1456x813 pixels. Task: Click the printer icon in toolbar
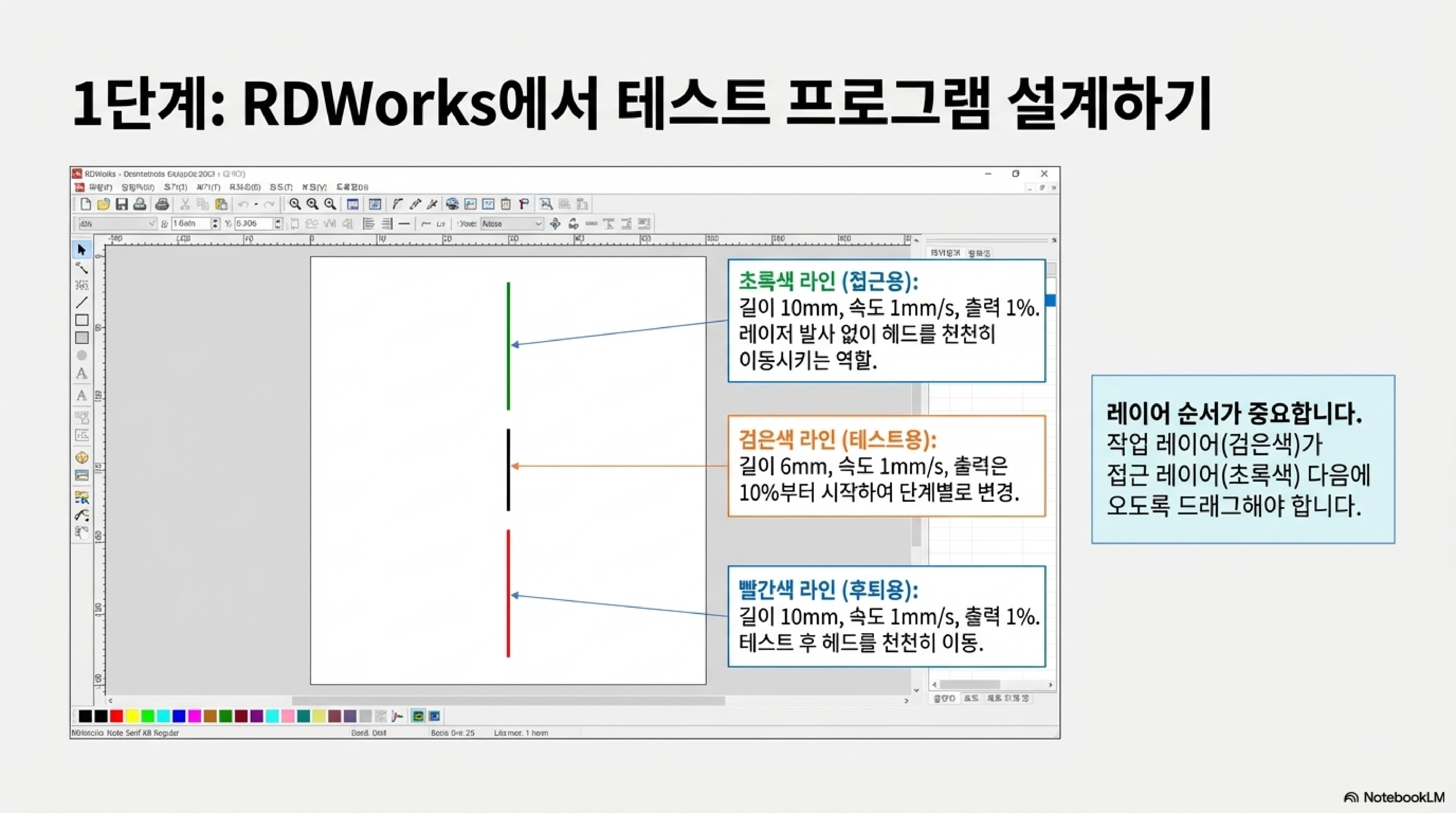click(x=162, y=204)
